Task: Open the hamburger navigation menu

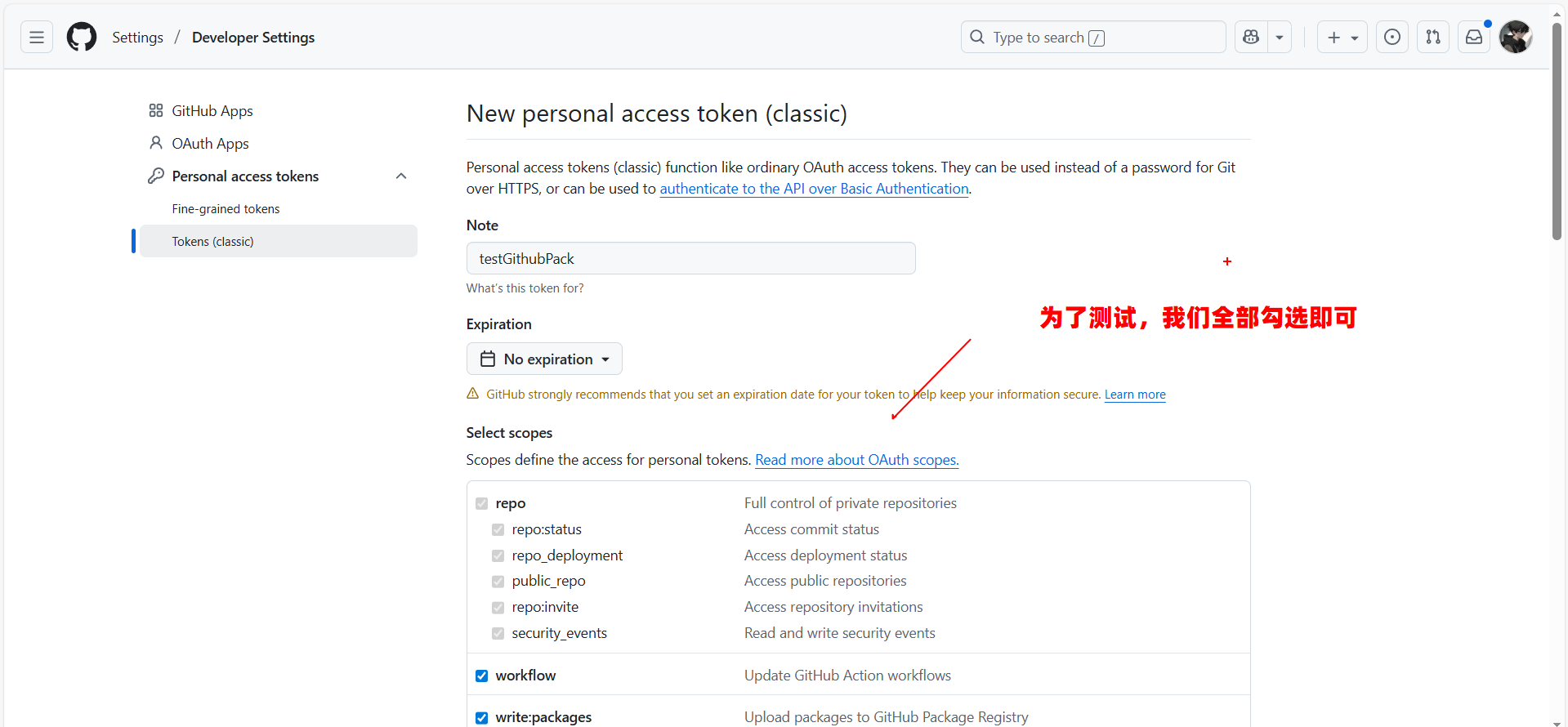Action: [37, 38]
